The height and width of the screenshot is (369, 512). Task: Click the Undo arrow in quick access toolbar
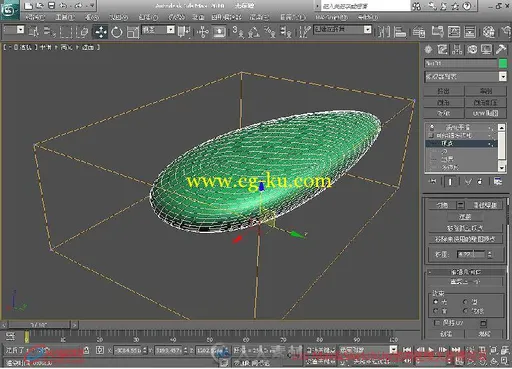click(63, 6)
